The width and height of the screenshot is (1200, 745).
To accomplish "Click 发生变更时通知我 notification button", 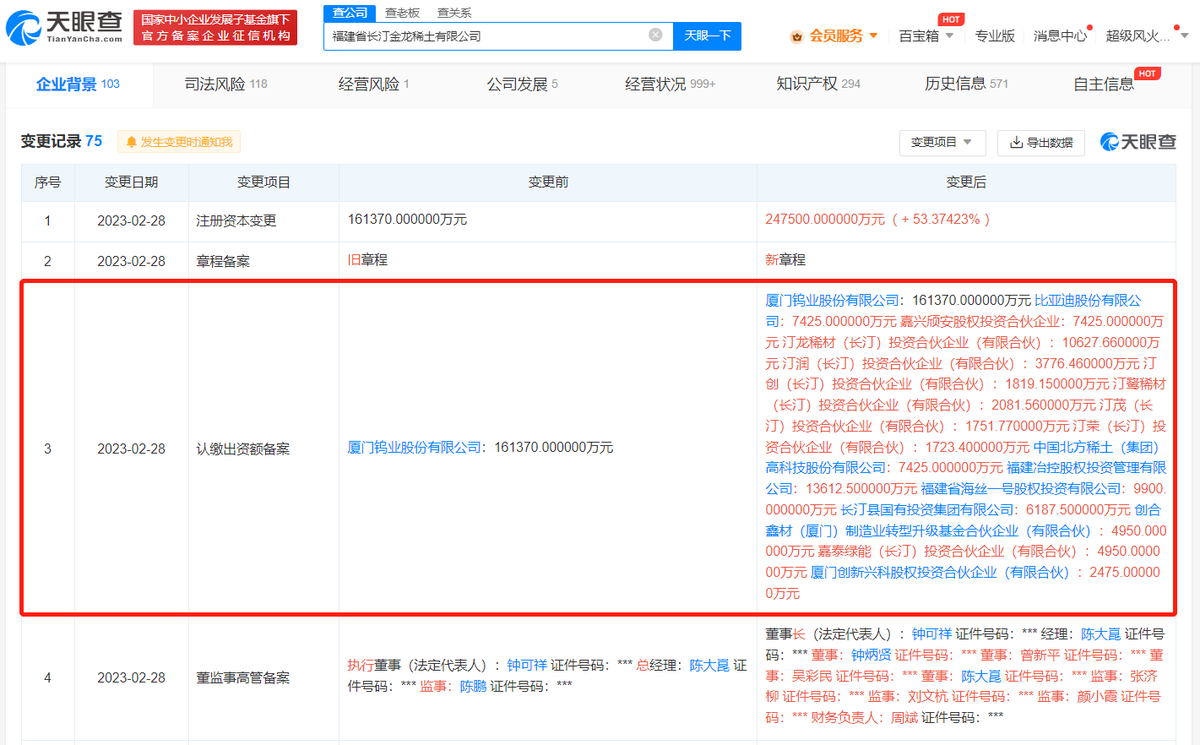I will point(179,142).
